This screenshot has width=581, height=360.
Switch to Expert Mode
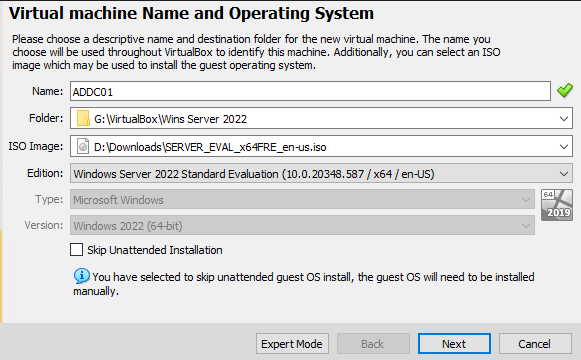coord(292,344)
